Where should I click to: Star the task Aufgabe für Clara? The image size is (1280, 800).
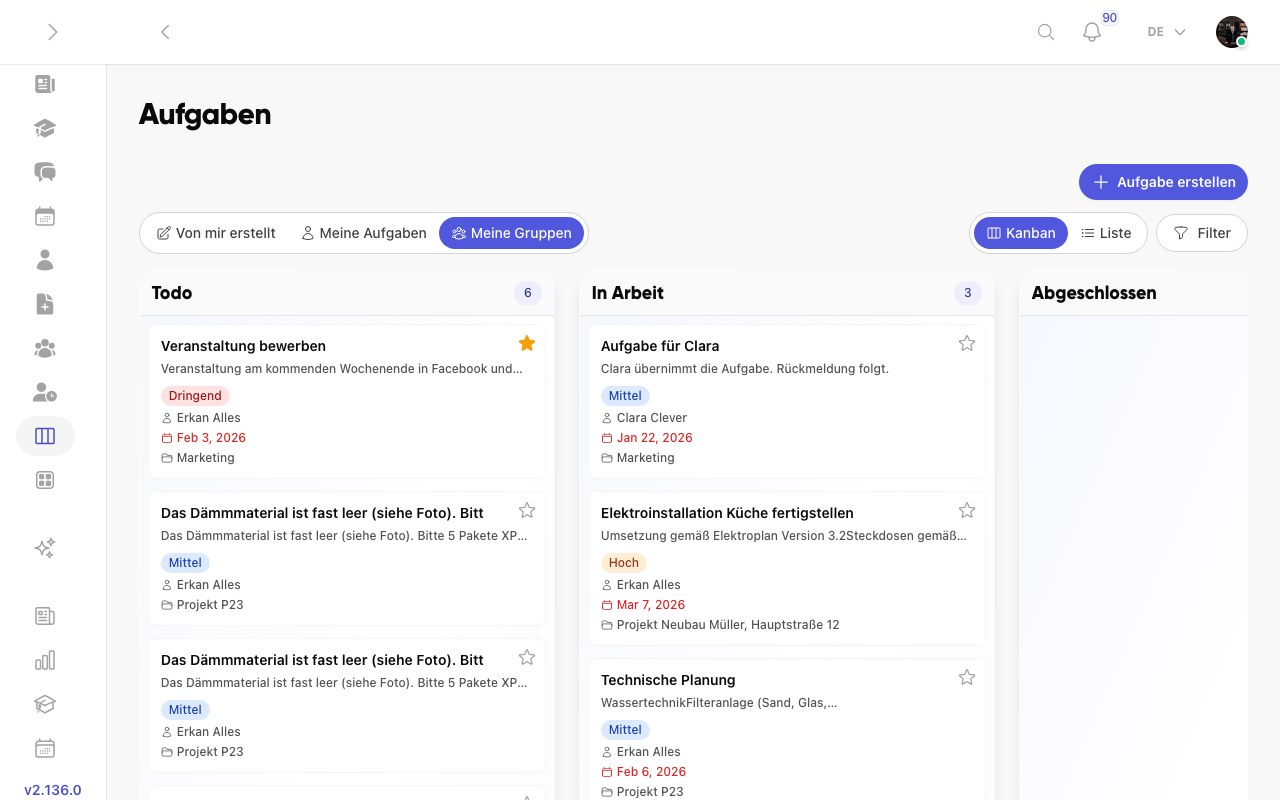(967, 343)
